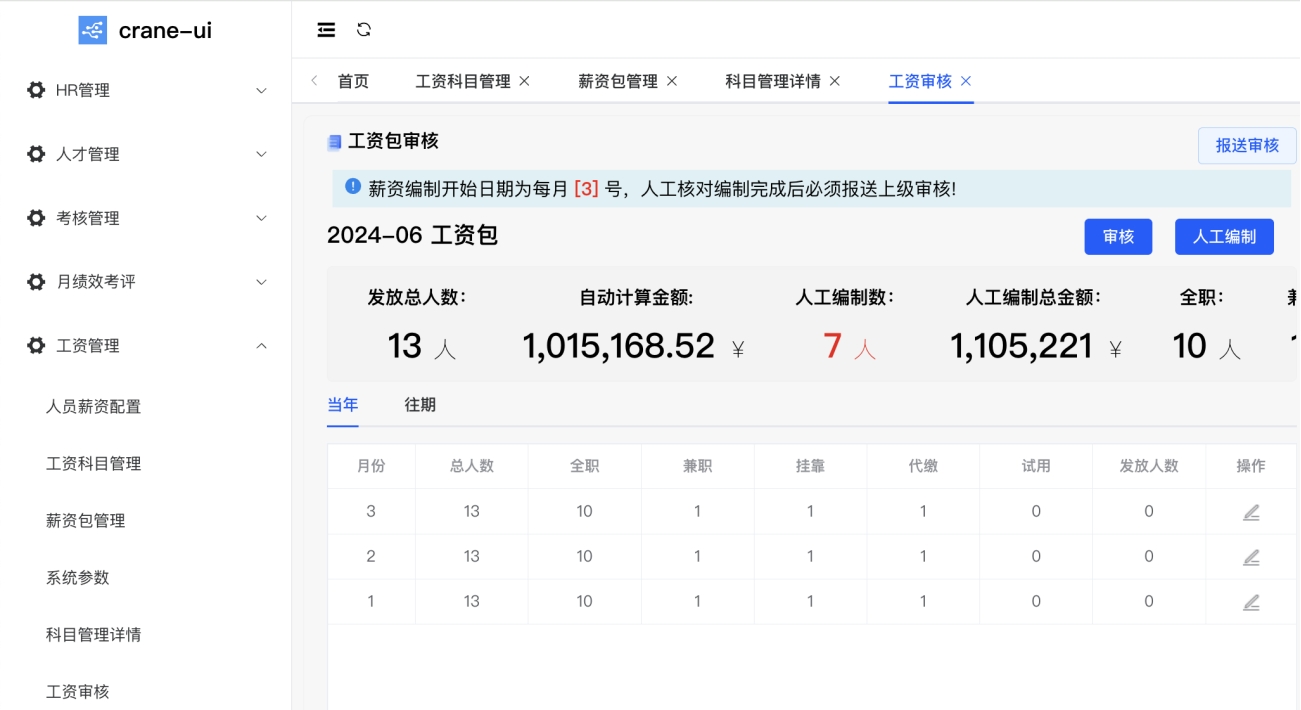Open the 首页 tab
The width and height of the screenshot is (1301, 710).
tap(353, 81)
